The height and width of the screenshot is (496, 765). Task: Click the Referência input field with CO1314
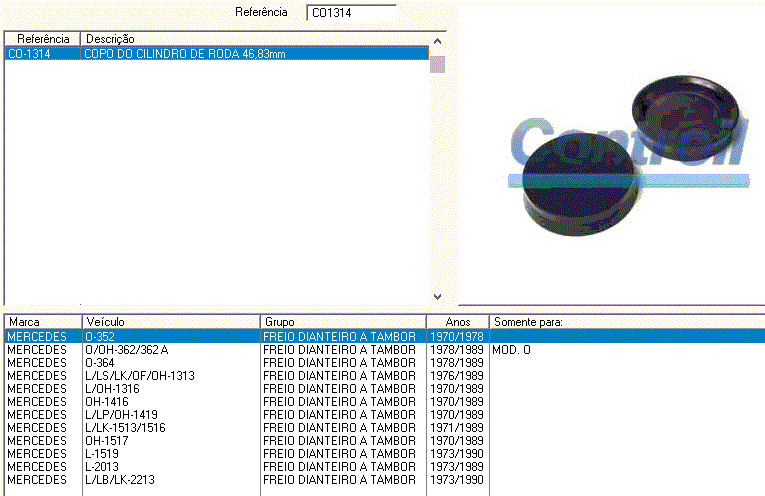(x=350, y=13)
